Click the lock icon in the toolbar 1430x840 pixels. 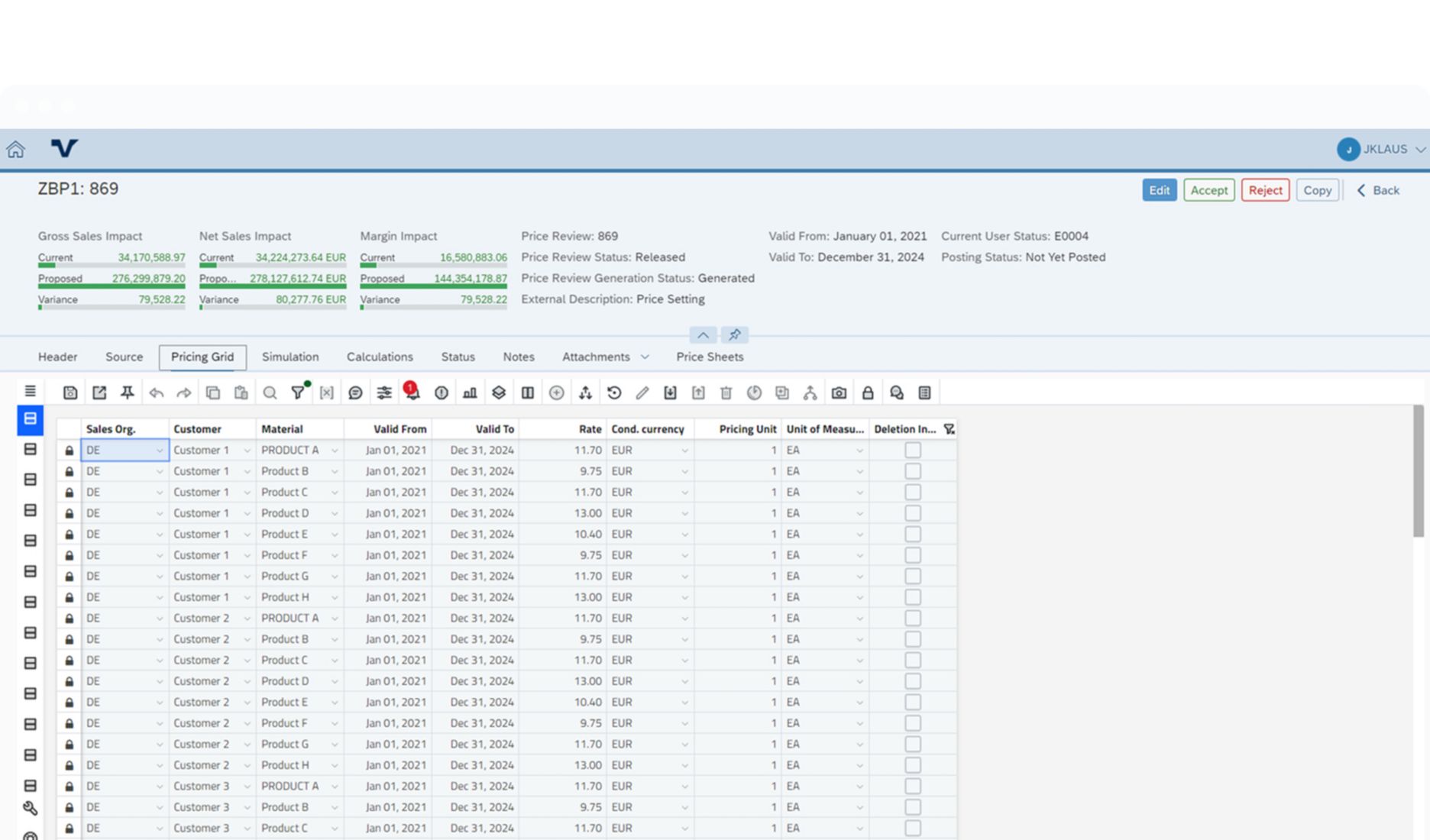[x=867, y=392]
